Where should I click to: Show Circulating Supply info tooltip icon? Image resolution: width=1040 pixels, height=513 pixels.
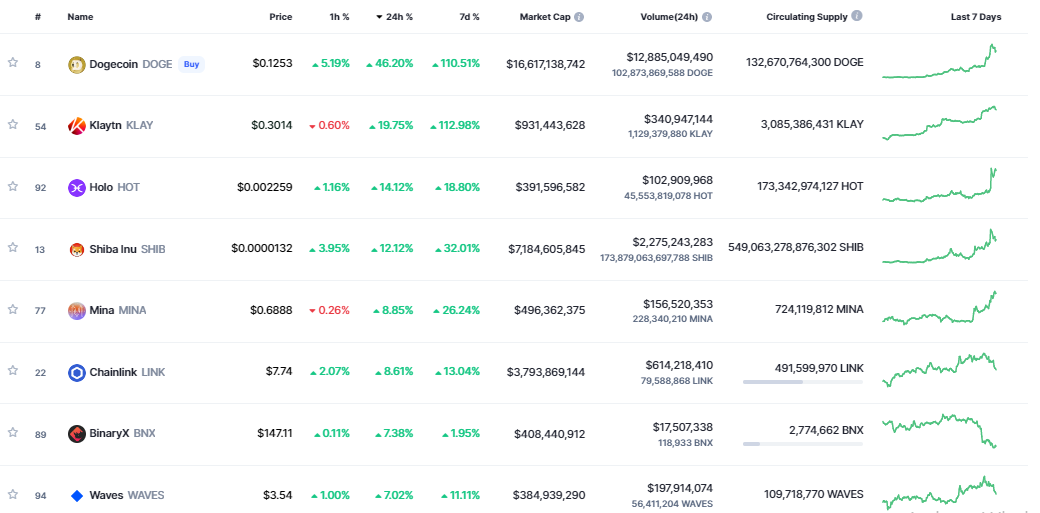tap(857, 16)
